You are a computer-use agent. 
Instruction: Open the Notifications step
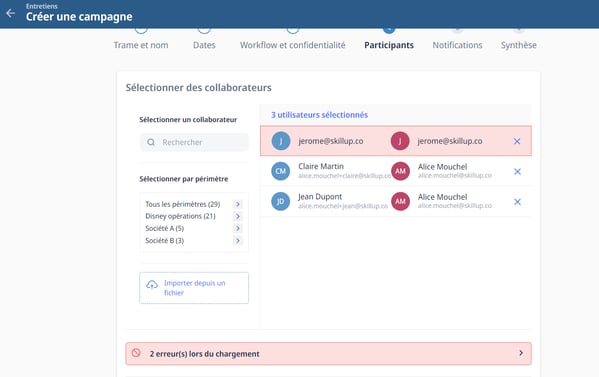[457, 45]
